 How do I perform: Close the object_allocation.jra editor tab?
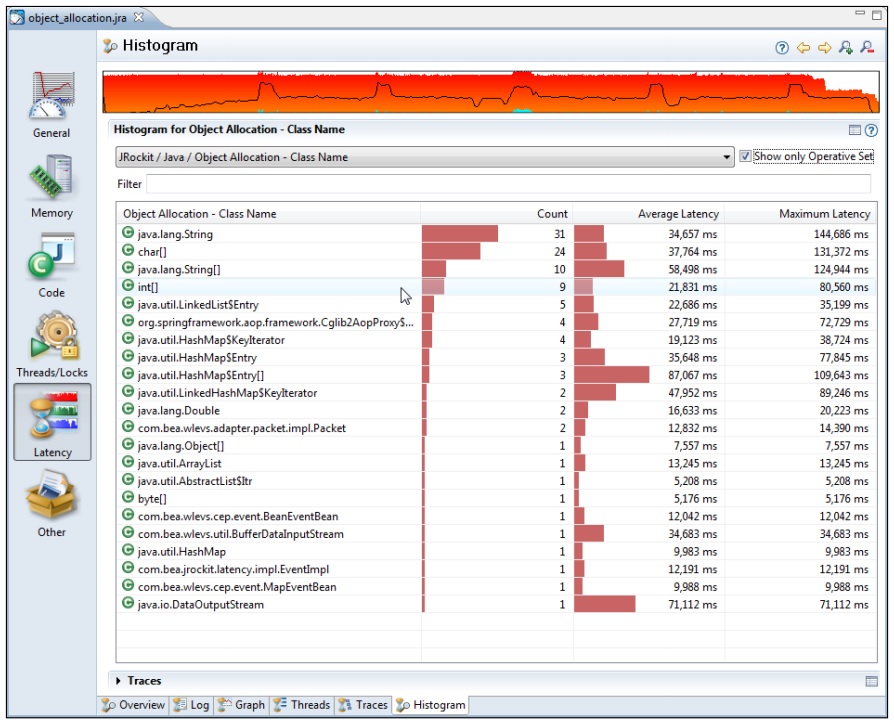click(139, 18)
